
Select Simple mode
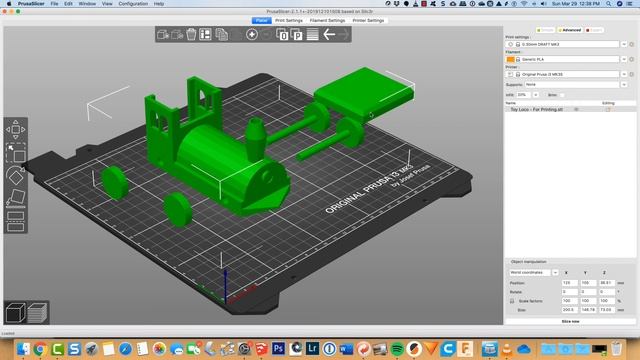pyautogui.click(x=545, y=30)
